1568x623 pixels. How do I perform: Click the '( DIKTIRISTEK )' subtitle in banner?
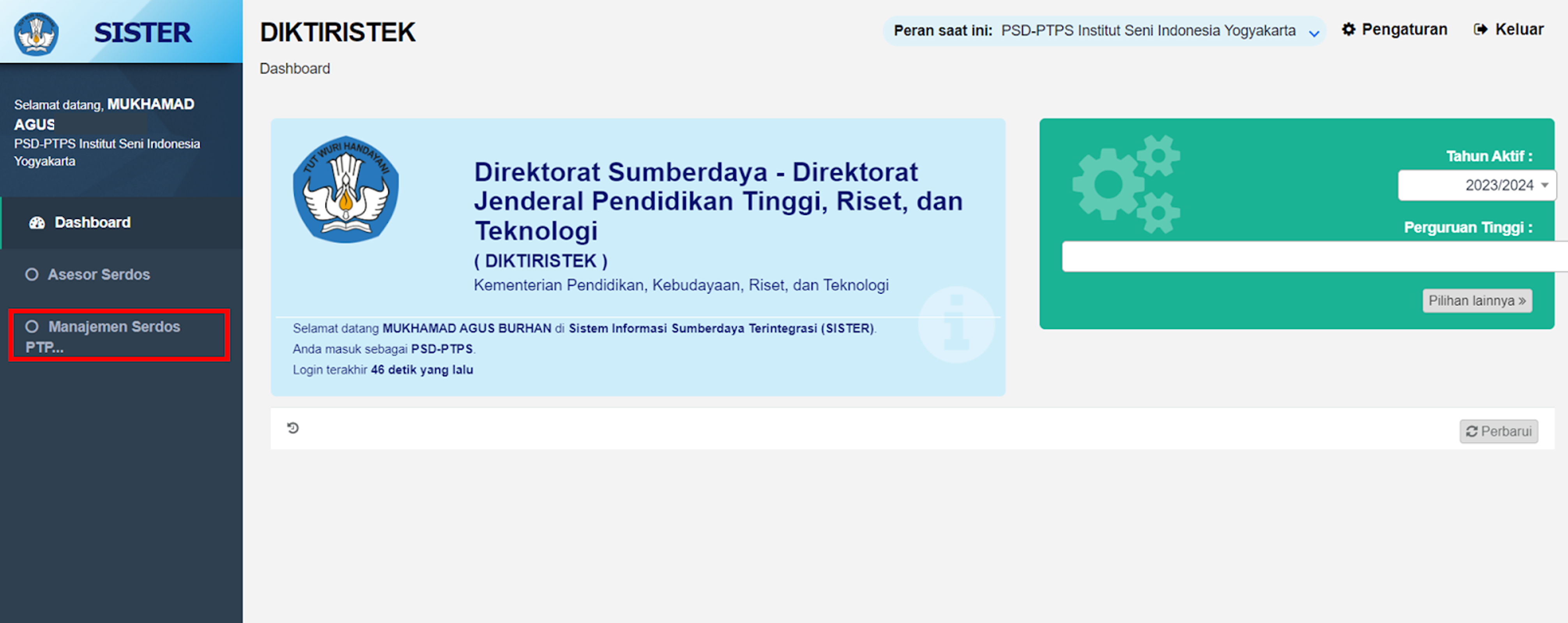(541, 261)
